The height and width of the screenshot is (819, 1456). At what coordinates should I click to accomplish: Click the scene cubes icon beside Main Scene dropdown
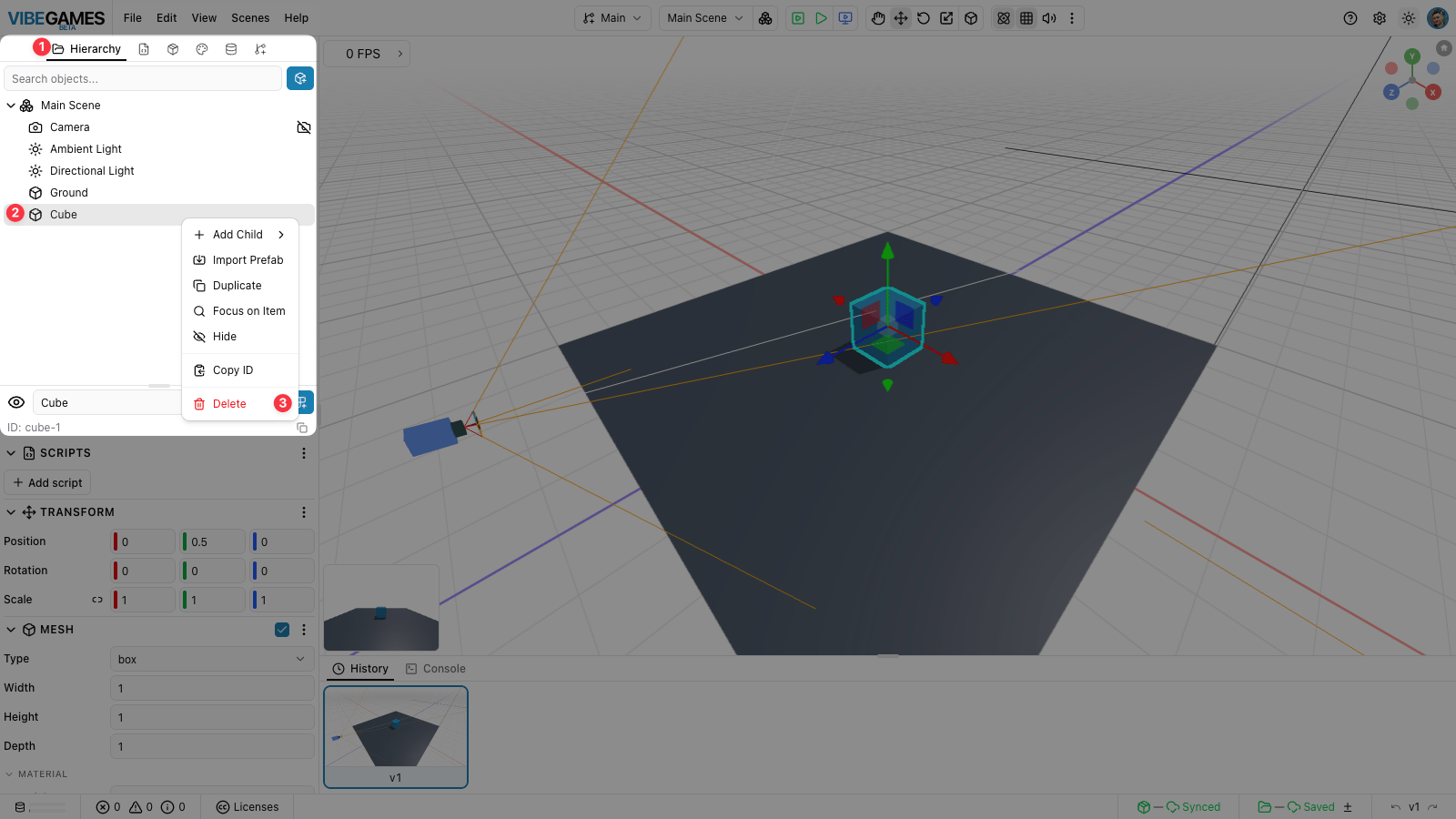765,18
